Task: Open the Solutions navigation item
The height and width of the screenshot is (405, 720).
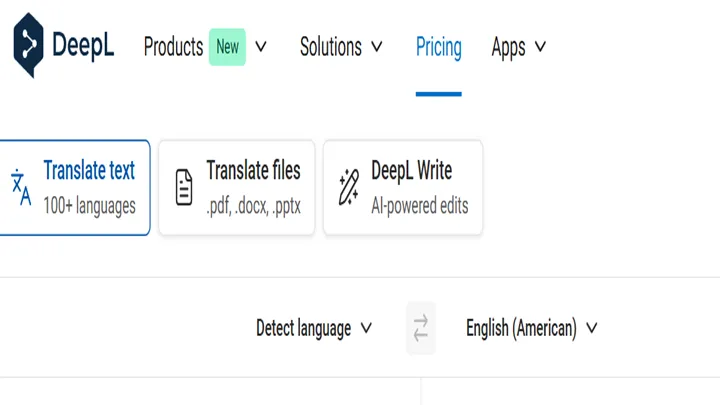Action: (331, 47)
